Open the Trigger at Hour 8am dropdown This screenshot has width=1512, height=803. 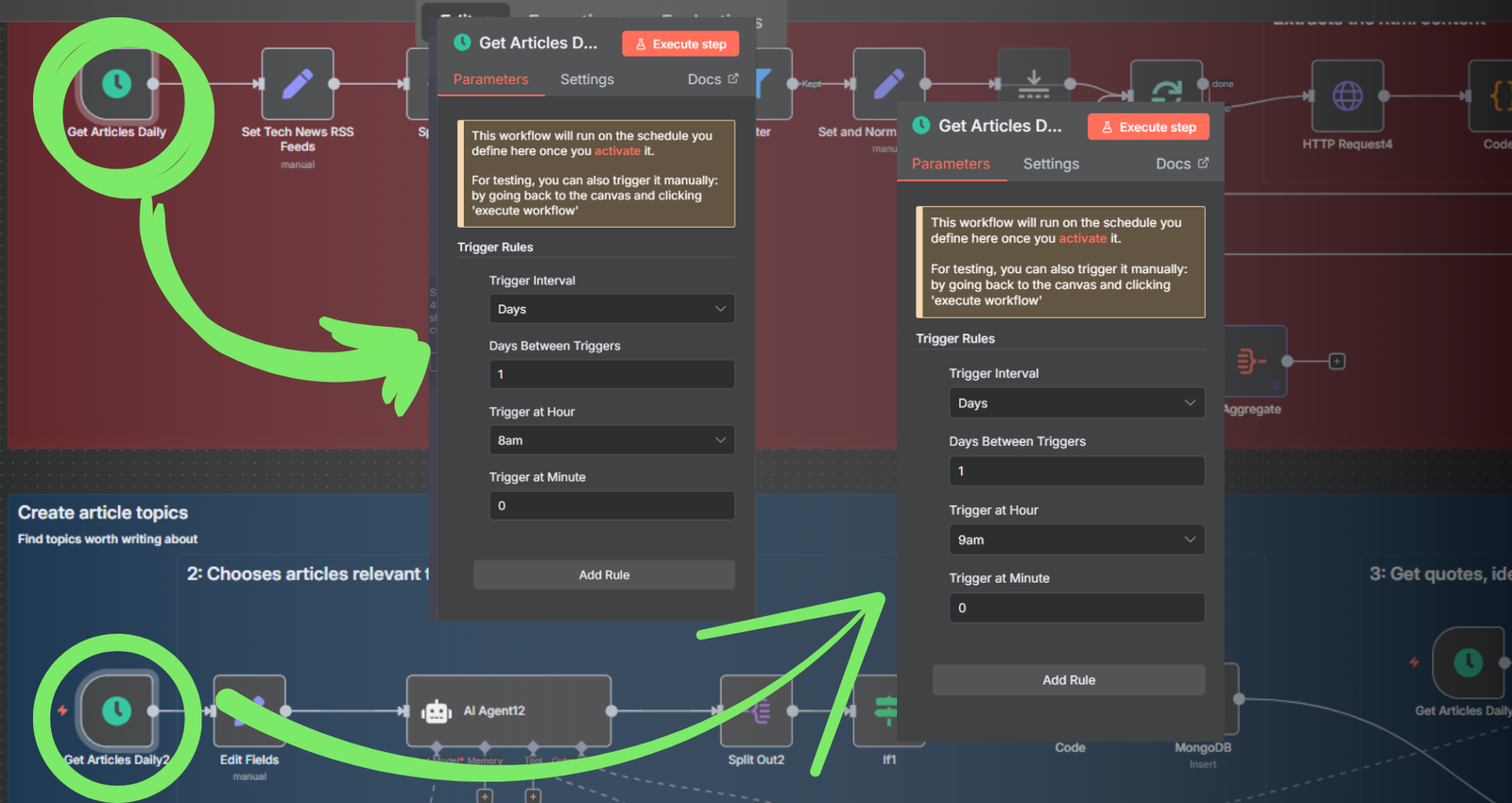coord(611,440)
